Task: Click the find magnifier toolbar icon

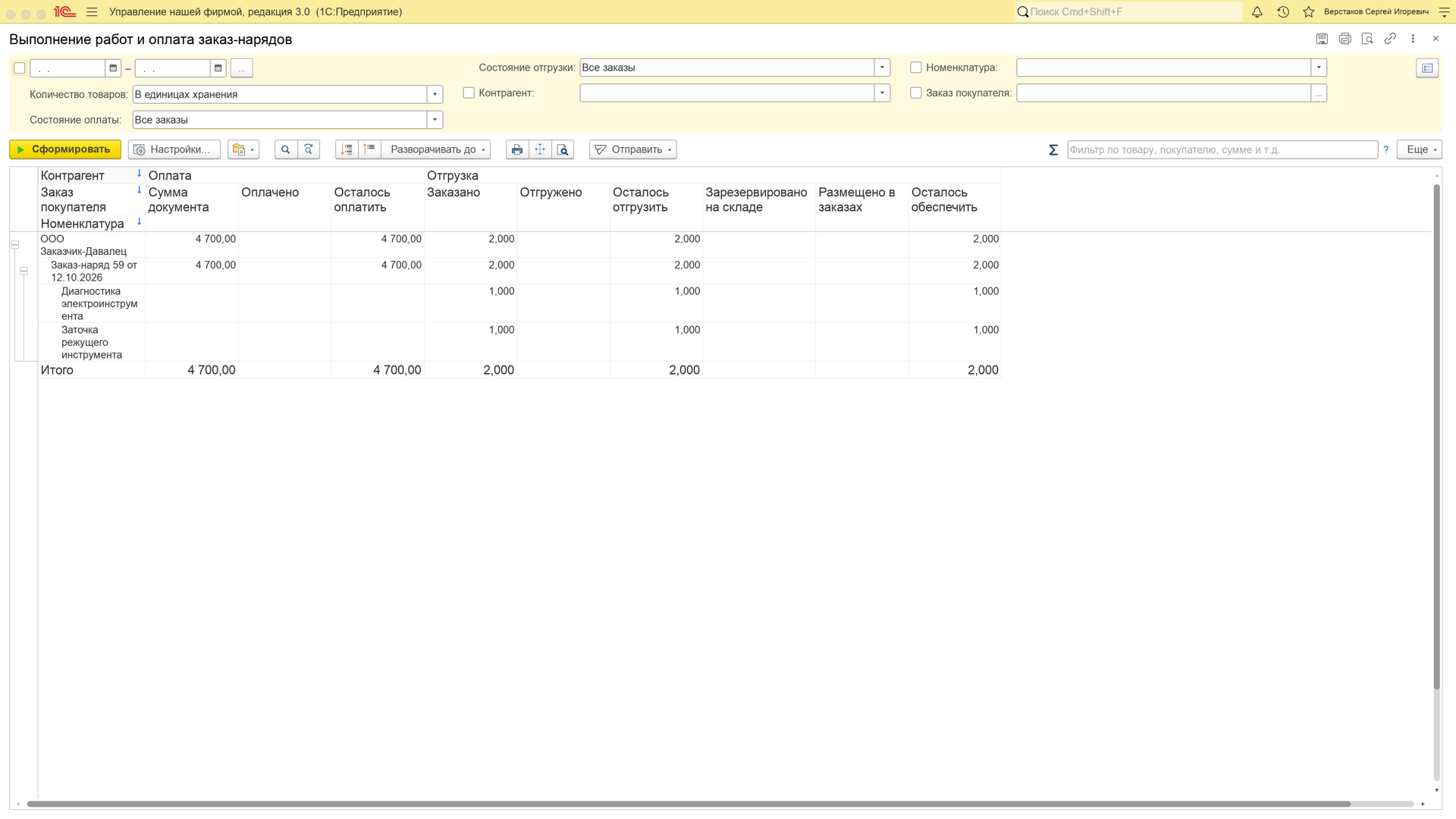Action: (286, 149)
